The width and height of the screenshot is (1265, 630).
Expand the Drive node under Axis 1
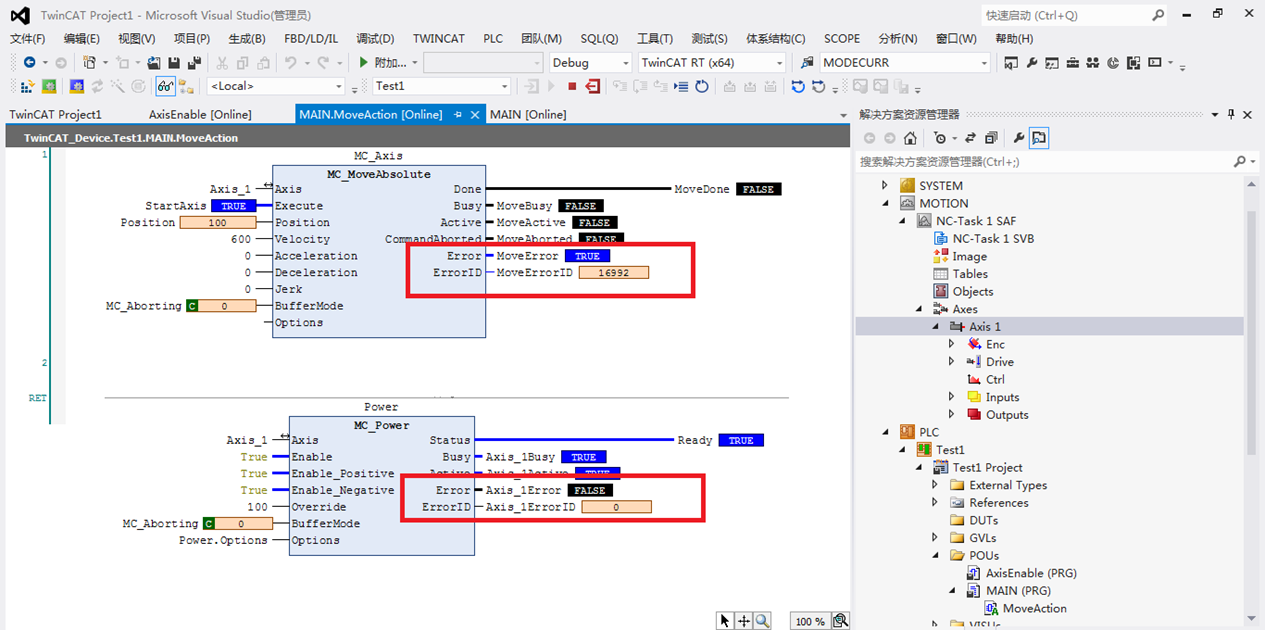952,362
